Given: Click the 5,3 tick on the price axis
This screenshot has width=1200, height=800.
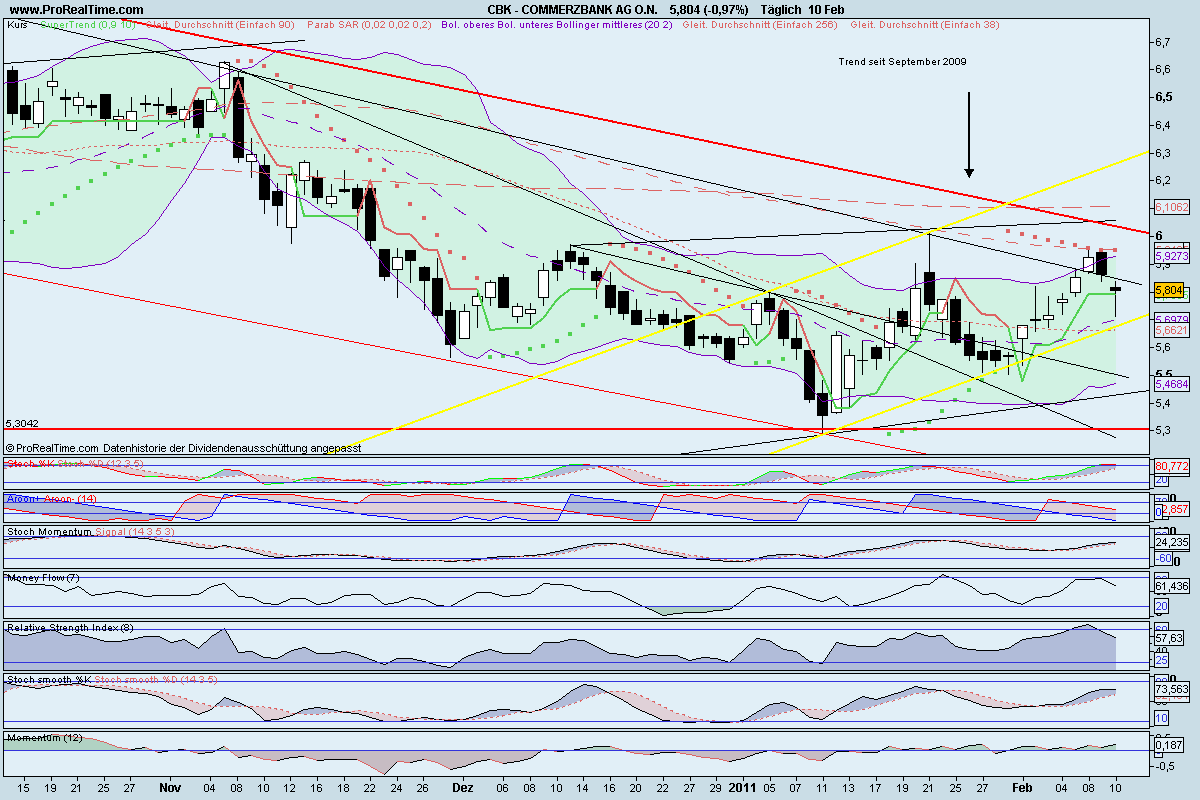Looking at the screenshot, I should click(x=1163, y=430).
